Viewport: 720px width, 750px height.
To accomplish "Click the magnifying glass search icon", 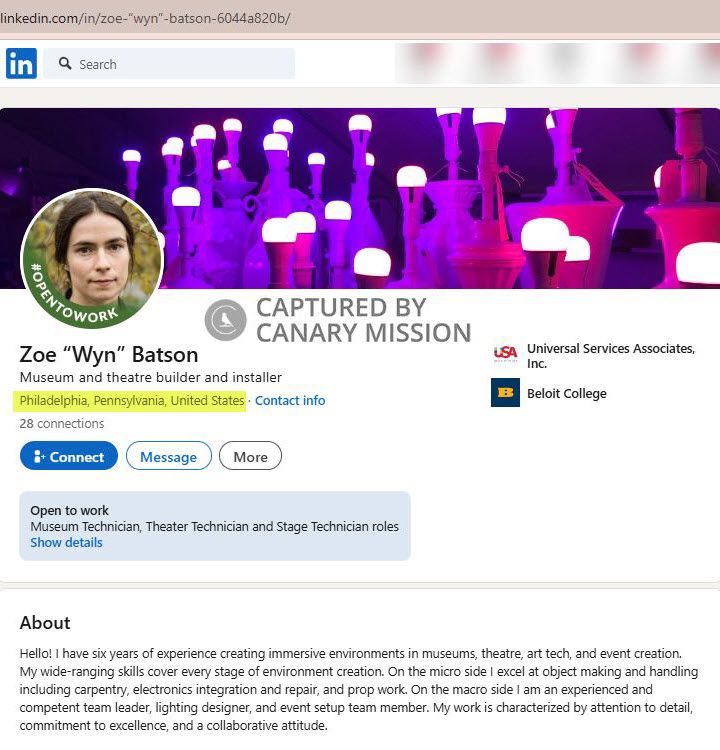I will (65, 64).
